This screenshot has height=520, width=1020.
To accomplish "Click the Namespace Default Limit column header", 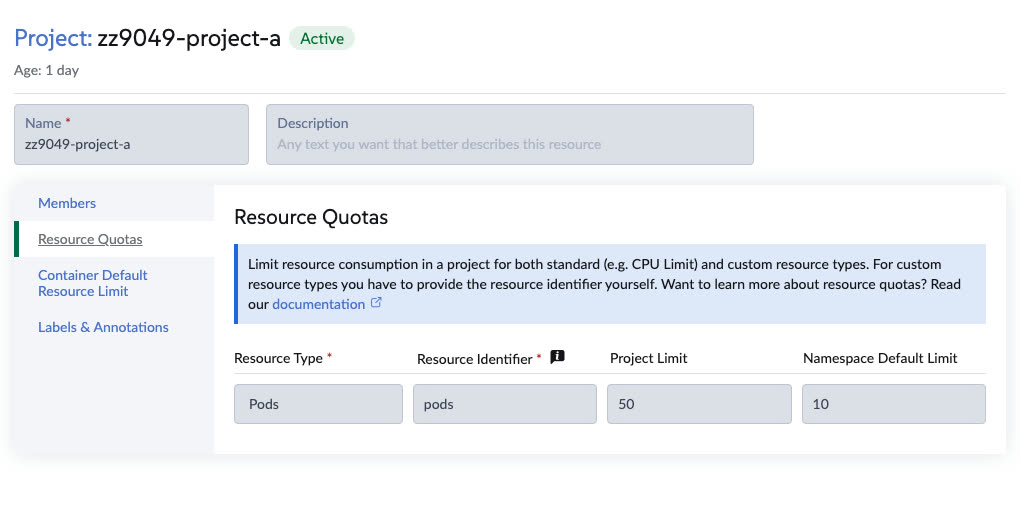I will click(x=880, y=358).
